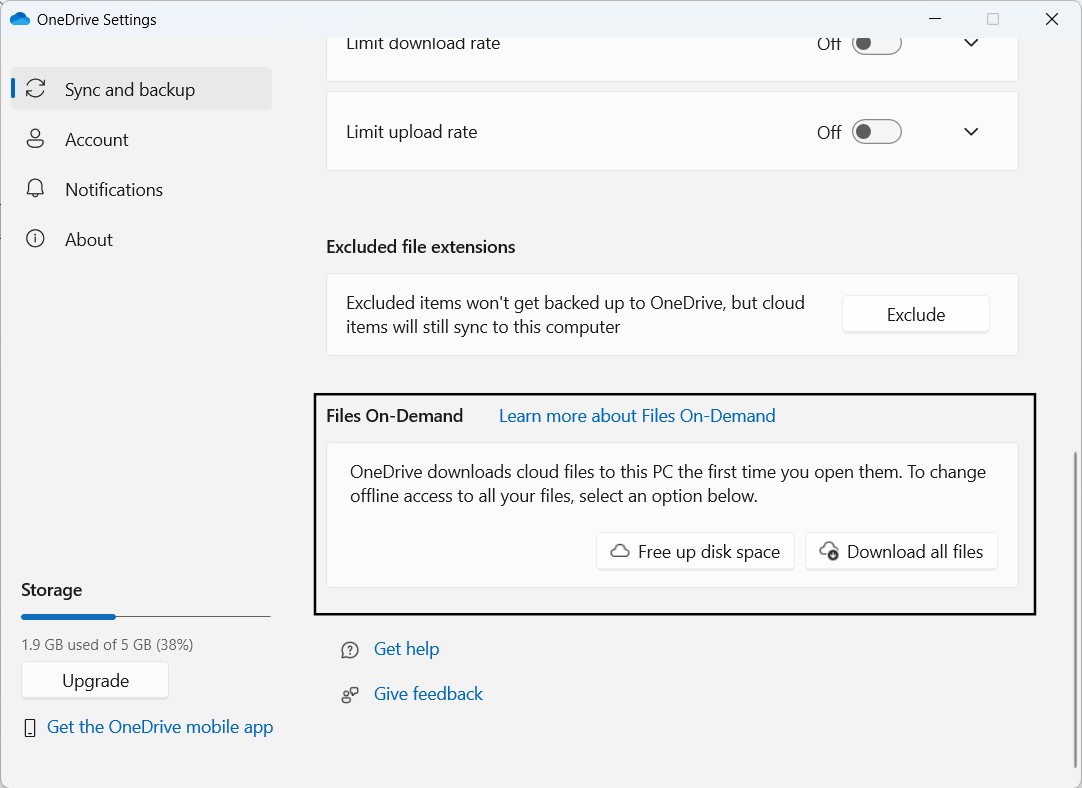Click the person icon beside Account
Screen dimensions: 1082x788
coord(35,139)
